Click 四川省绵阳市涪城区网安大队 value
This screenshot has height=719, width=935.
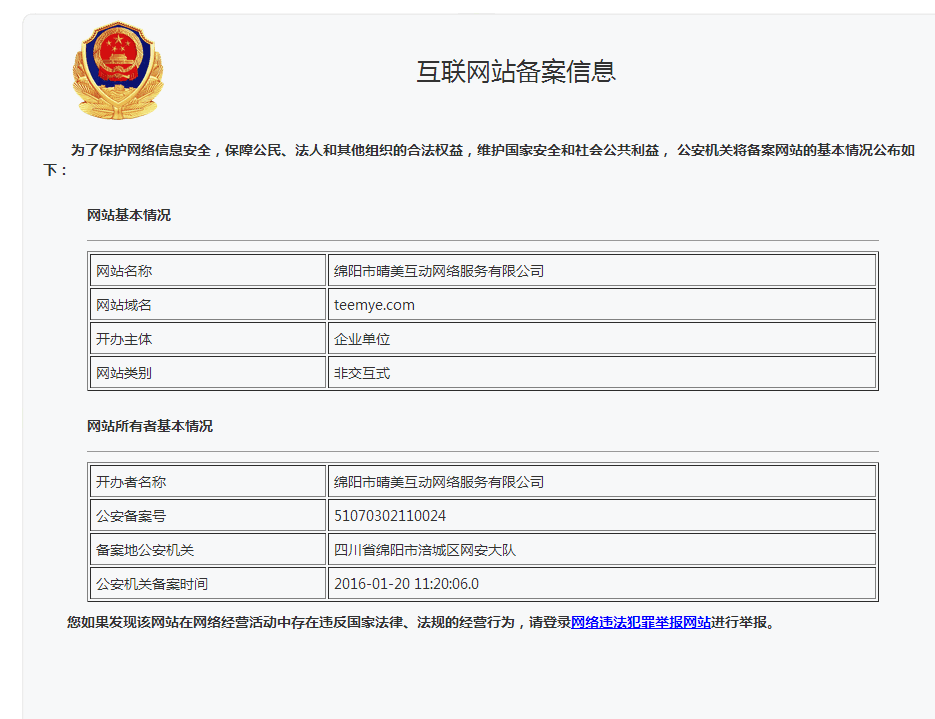[x=425, y=550]
